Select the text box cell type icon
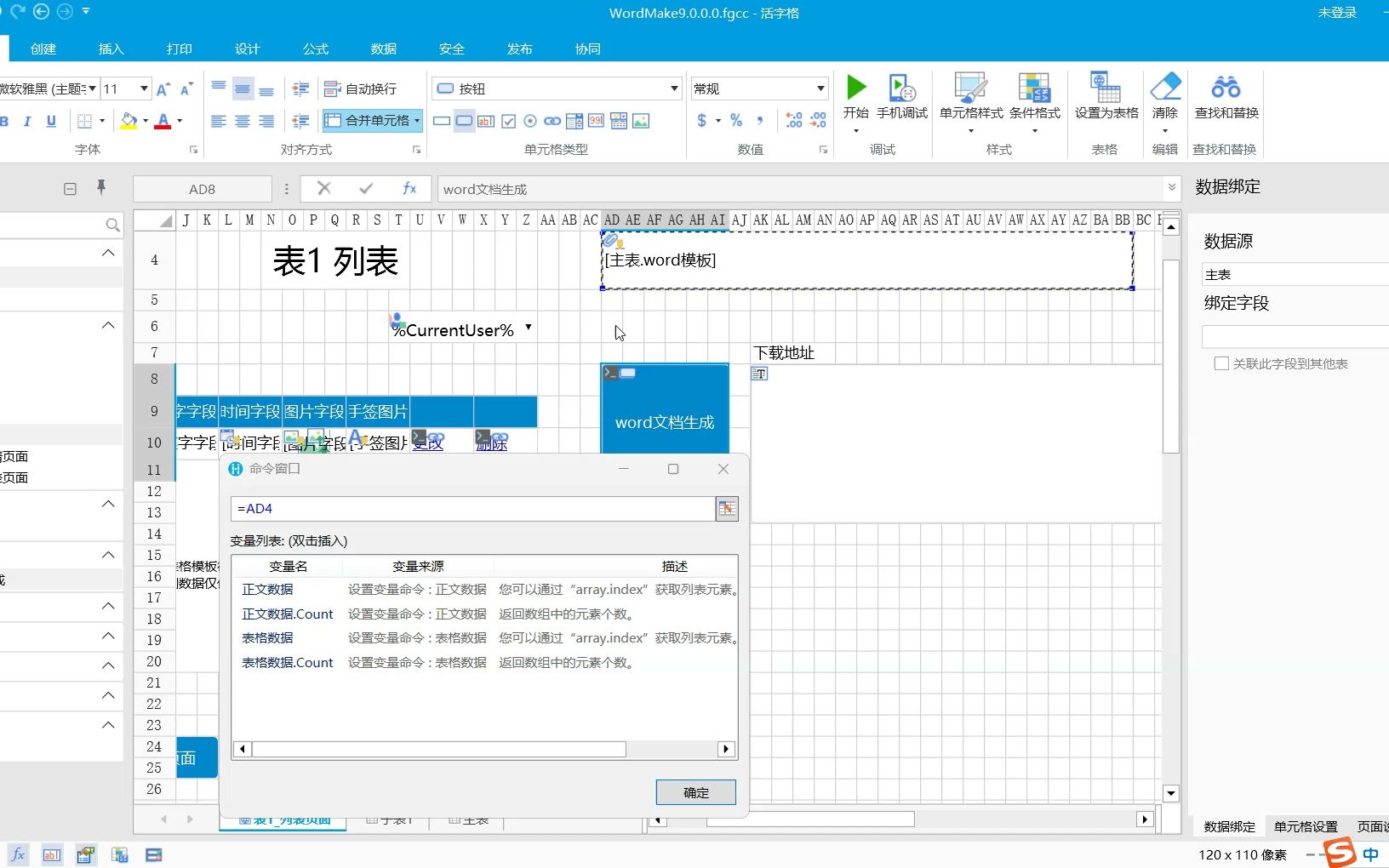1389x868 pixels. 486,121
